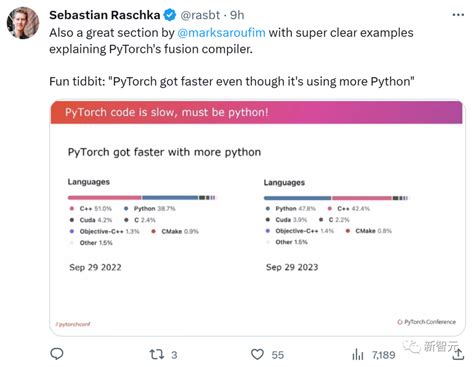Click the retweet icon
The width and height of the screenshot is (474, 367).
pyautogui.click(x=157, y=354)
